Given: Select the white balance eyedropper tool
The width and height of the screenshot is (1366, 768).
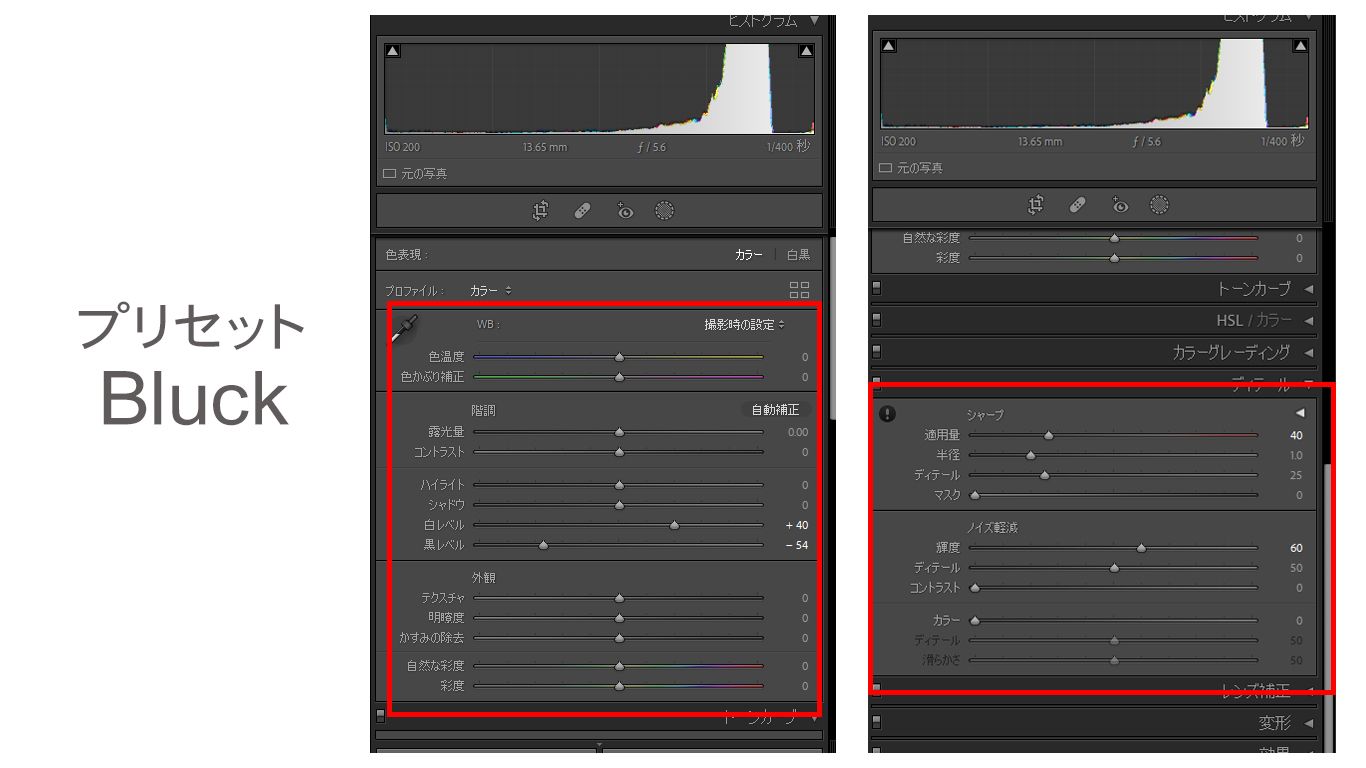Looking at the screenshot, I should (x=405, y=328).
